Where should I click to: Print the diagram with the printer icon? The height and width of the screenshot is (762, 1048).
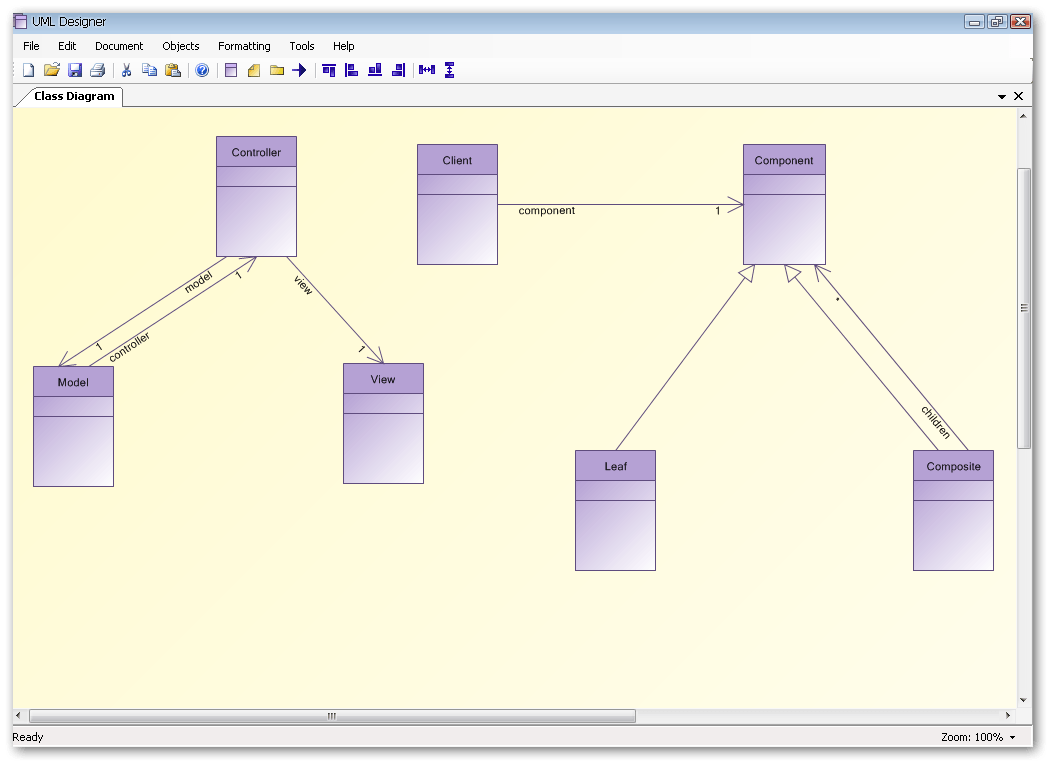click(x=98, y=70)
